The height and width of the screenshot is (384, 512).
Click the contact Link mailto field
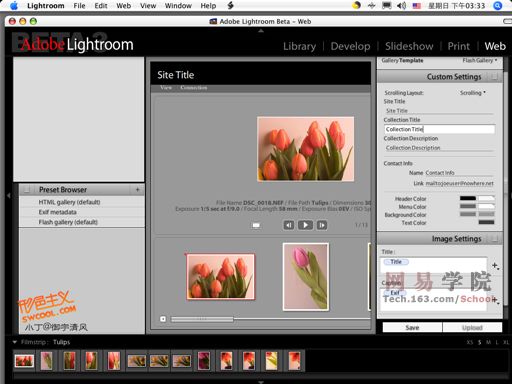click(459, 183)
